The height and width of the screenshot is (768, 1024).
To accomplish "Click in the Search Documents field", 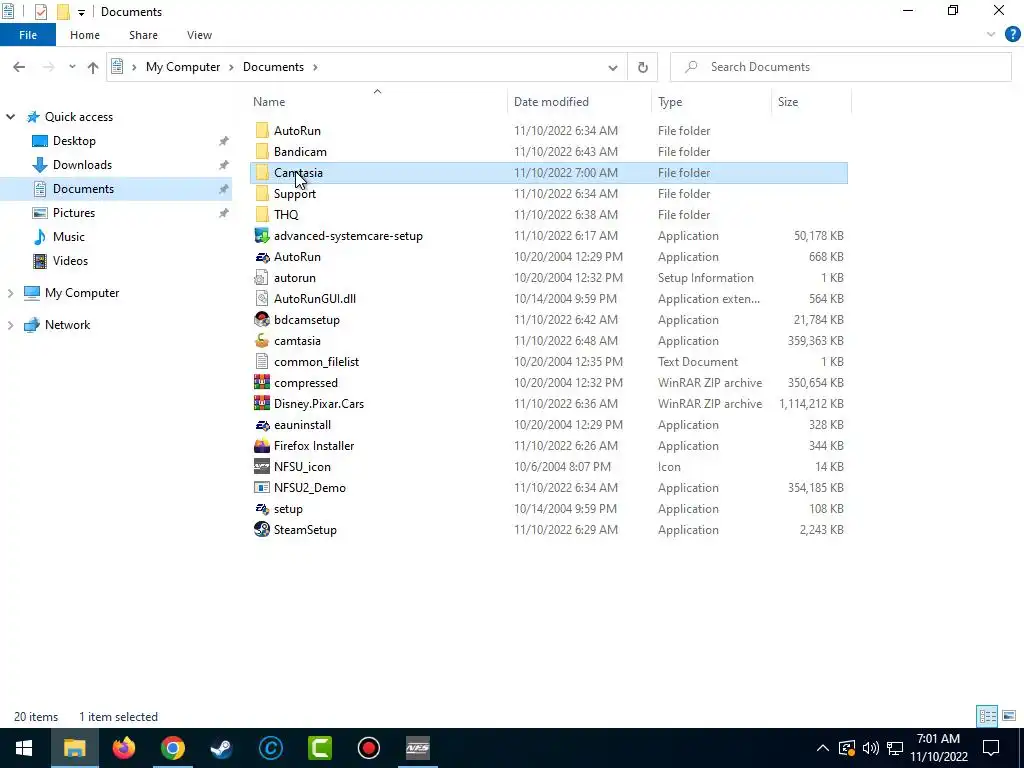I will pos(840,67).
